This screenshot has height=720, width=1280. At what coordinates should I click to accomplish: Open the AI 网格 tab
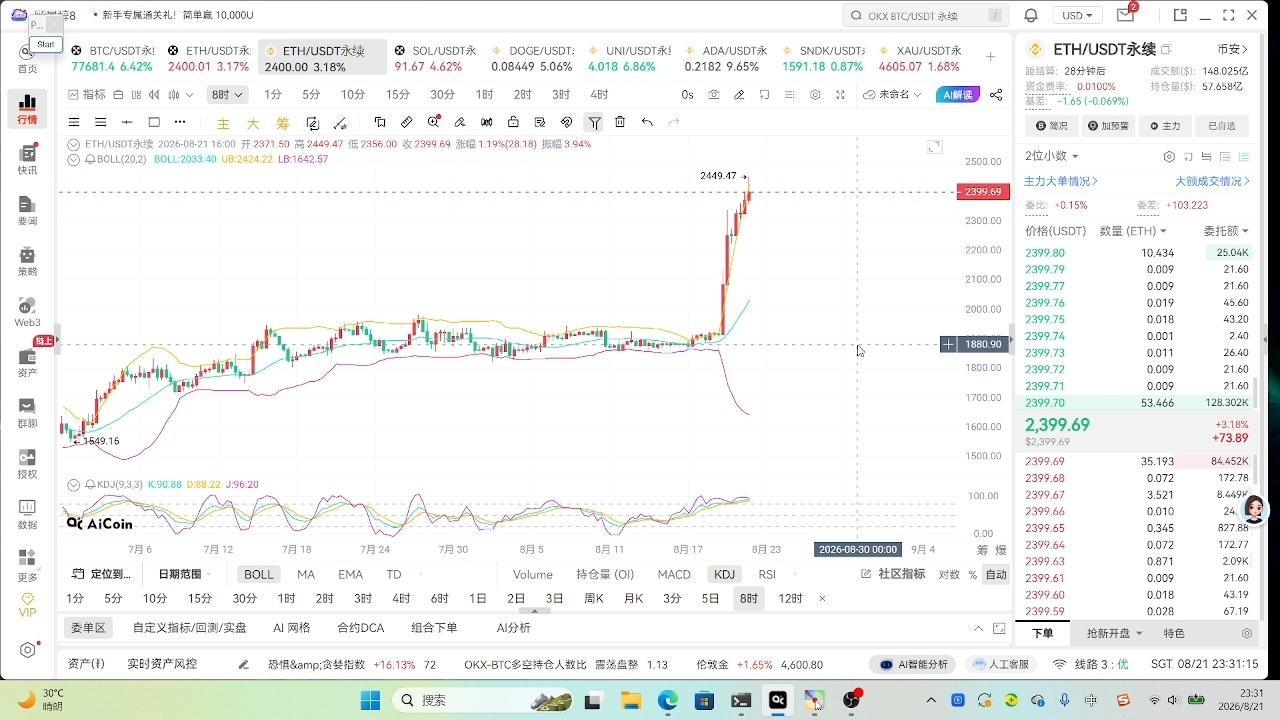click(x=292, y=628)
